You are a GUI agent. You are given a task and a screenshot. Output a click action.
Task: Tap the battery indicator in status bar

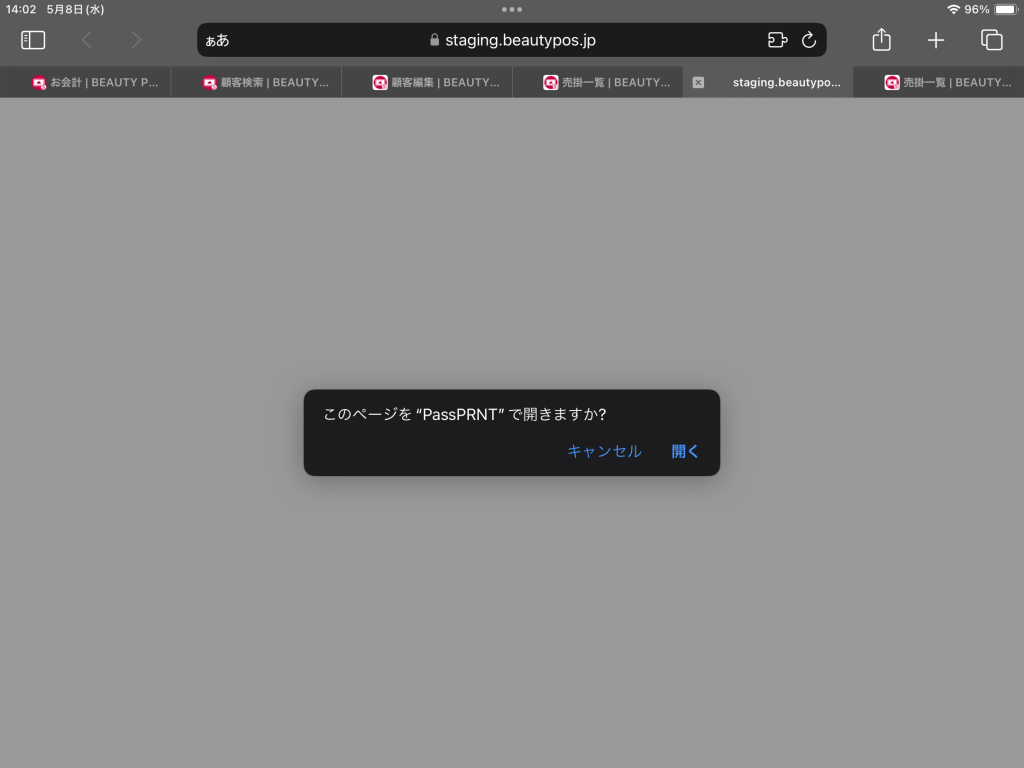(x=1004, y=9)
